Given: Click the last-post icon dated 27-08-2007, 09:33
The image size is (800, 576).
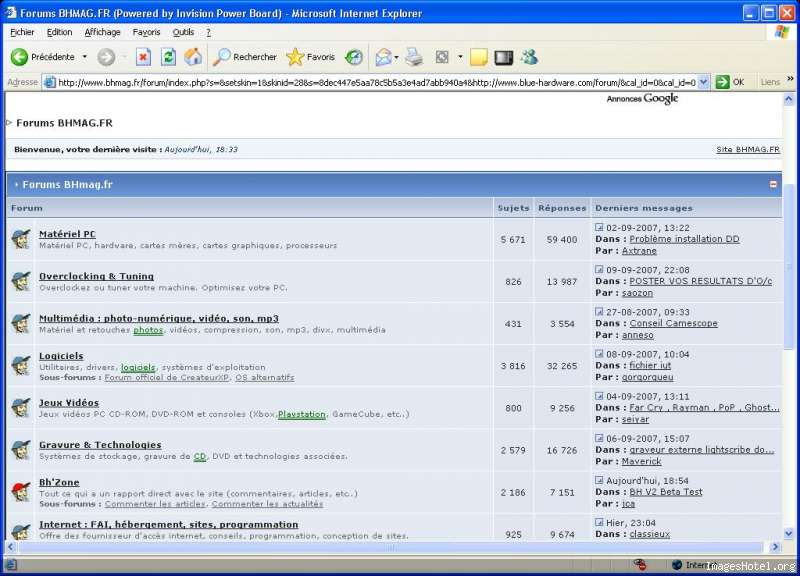Looking at the screenshot, I should (599, 311).
